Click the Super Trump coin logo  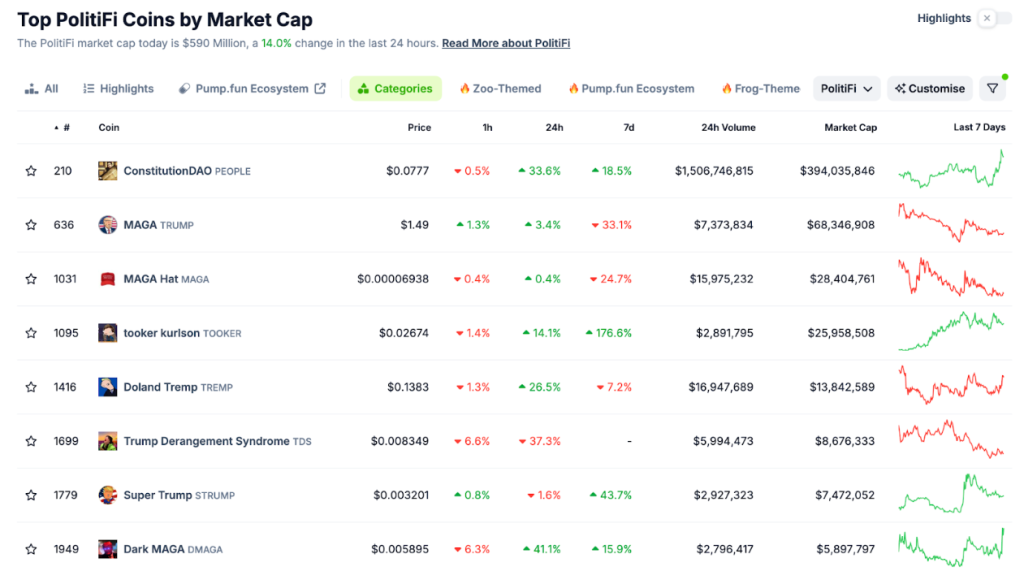click(x=108, y=495)
